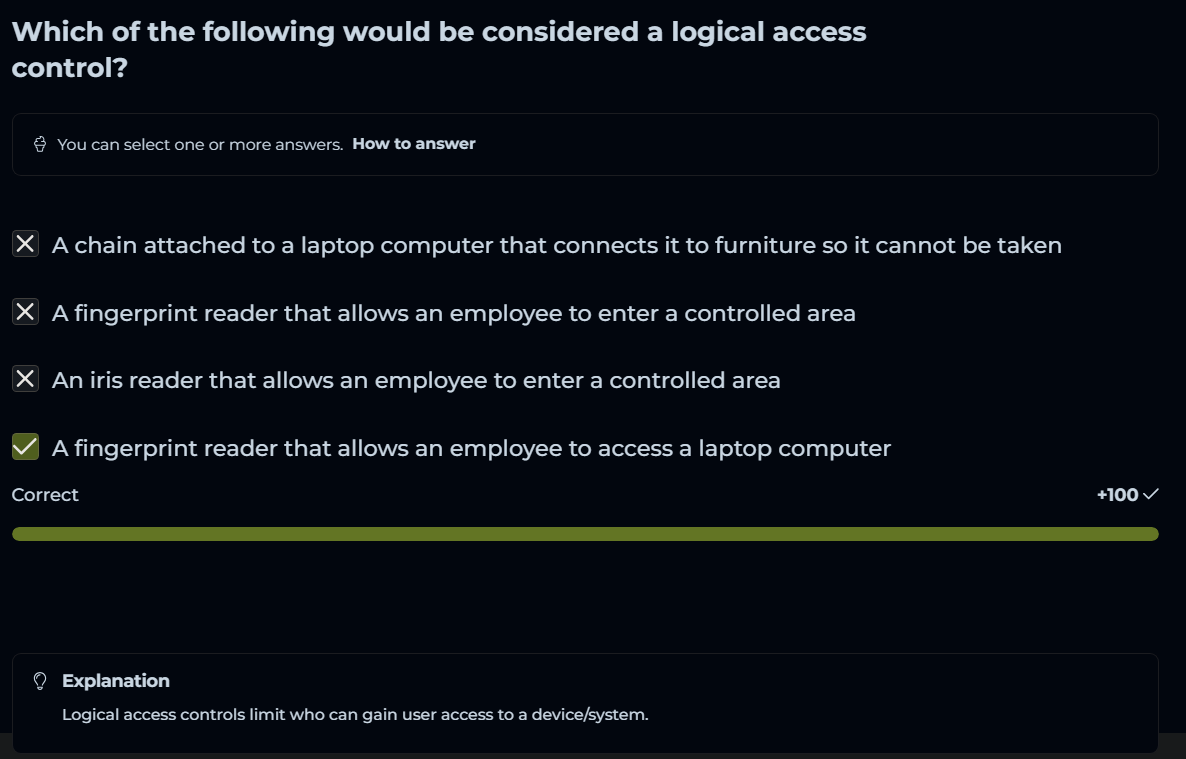Toggle the controlled-area fingerprint reader checkbox
1186x759 pixels.
pos(25,312)
